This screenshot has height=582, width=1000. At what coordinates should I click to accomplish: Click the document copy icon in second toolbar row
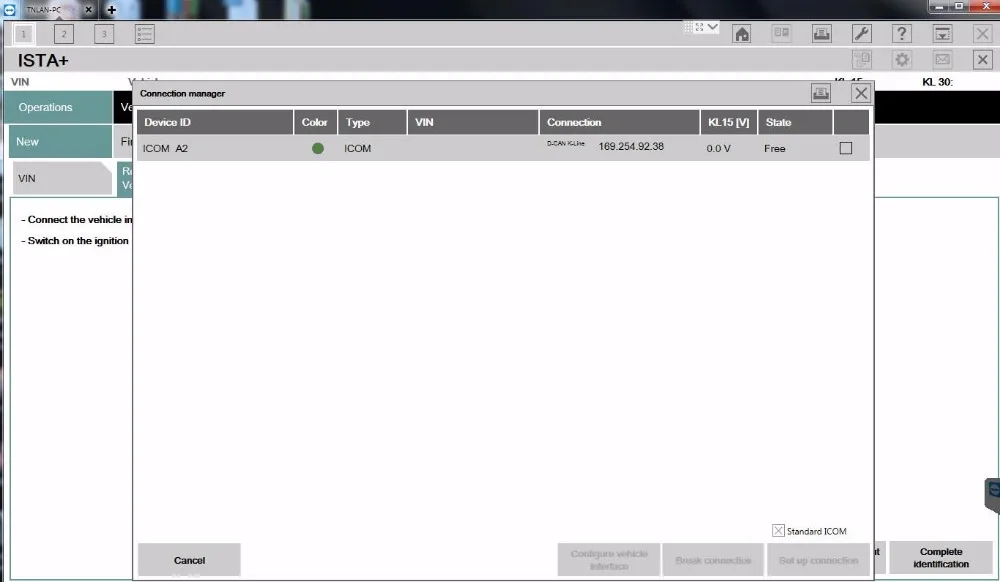tap(862, 60)
